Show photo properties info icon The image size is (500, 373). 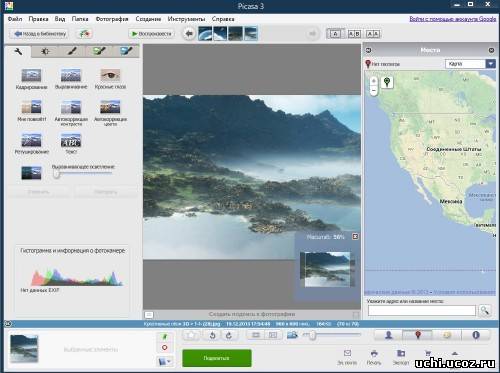(x=476, y=335)
